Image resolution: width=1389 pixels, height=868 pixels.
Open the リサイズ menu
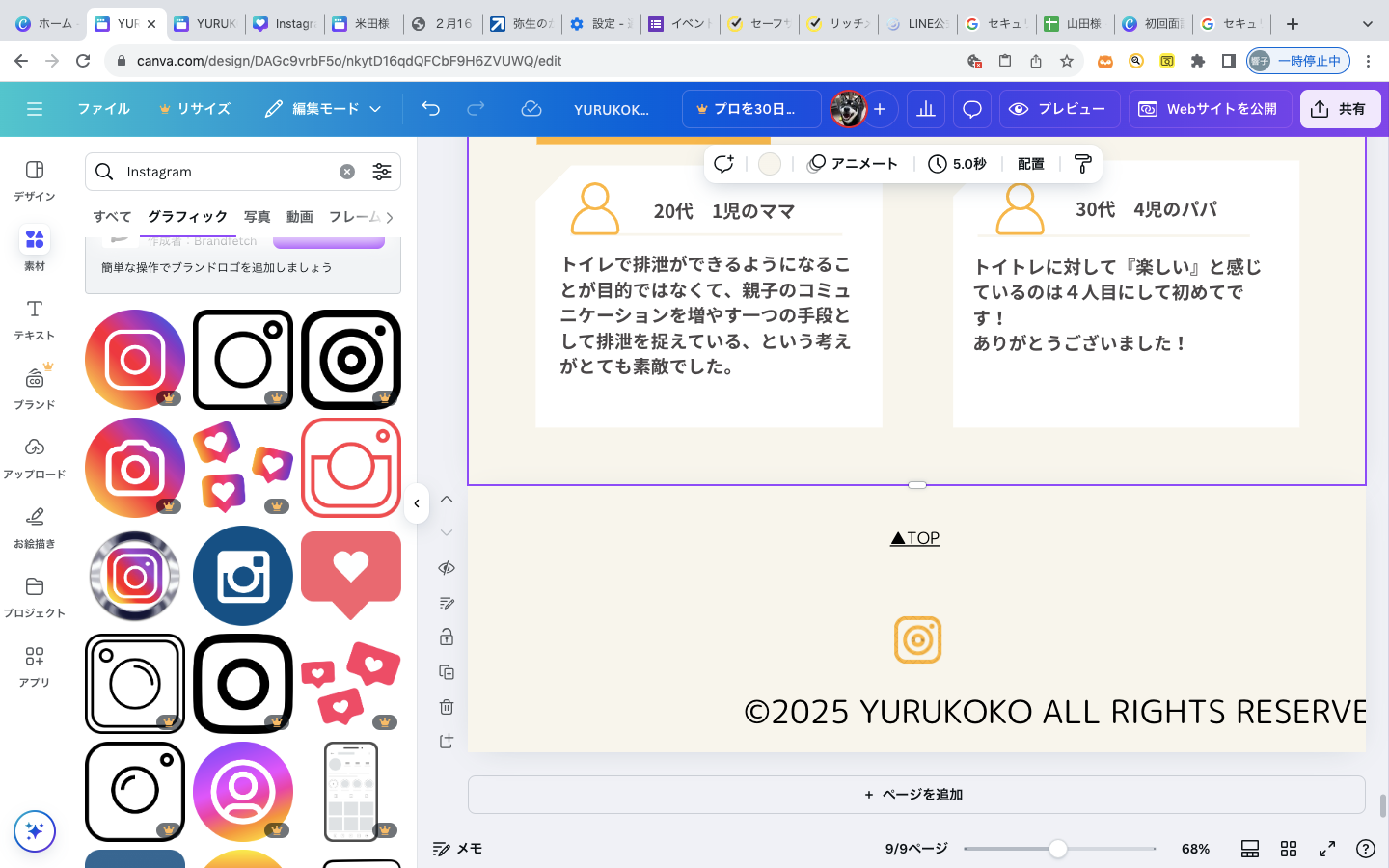click(194, 109)
